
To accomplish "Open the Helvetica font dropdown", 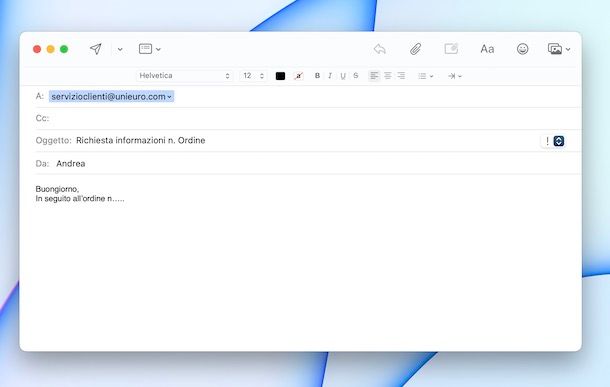I will 184,75.
